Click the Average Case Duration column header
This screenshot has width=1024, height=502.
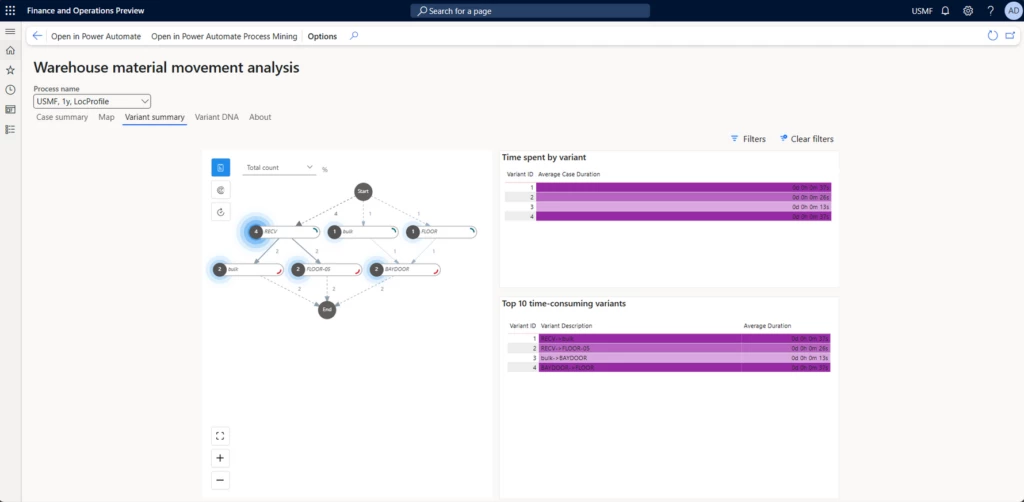tap(569, 174)
